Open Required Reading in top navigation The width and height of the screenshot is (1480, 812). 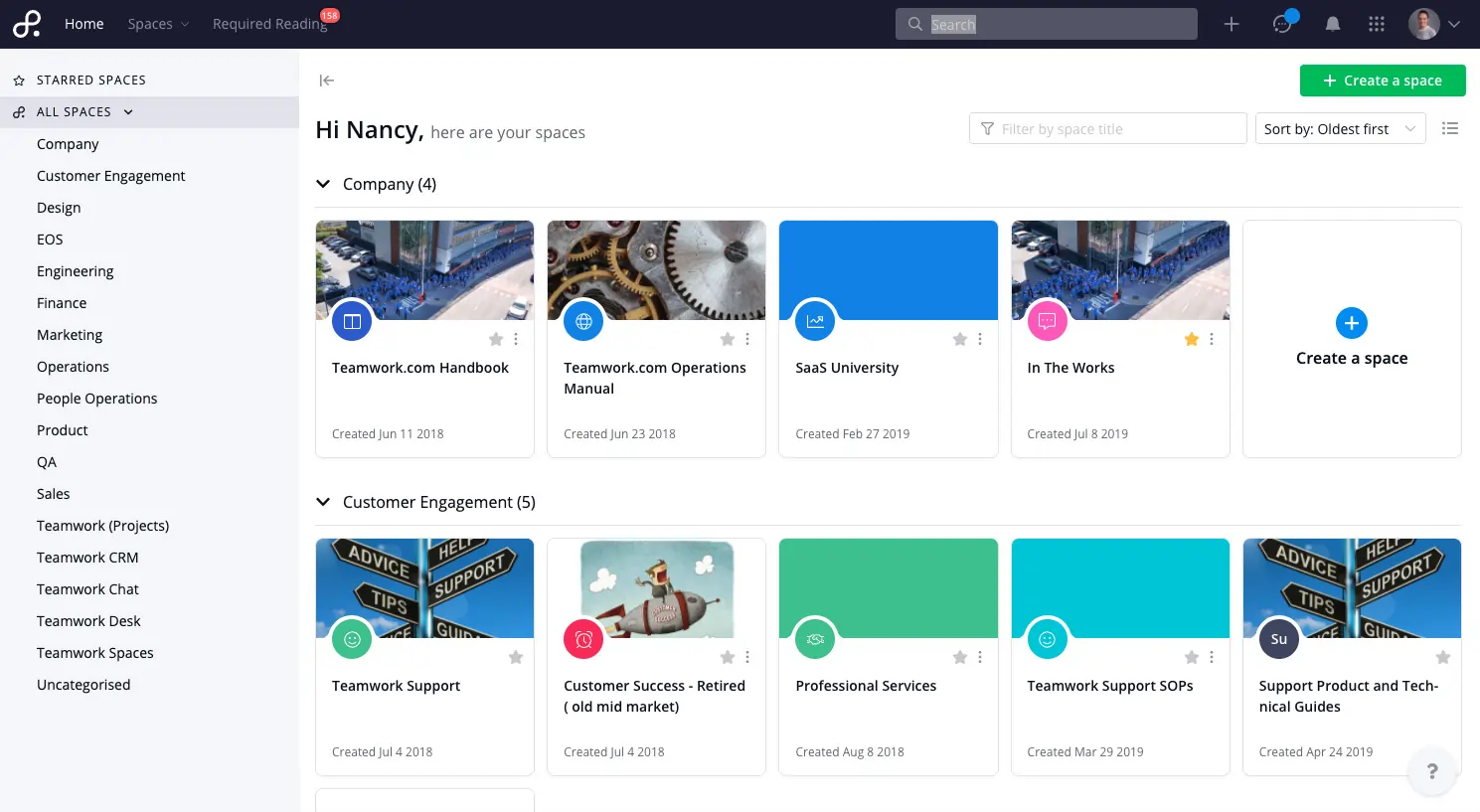[270, 24]
